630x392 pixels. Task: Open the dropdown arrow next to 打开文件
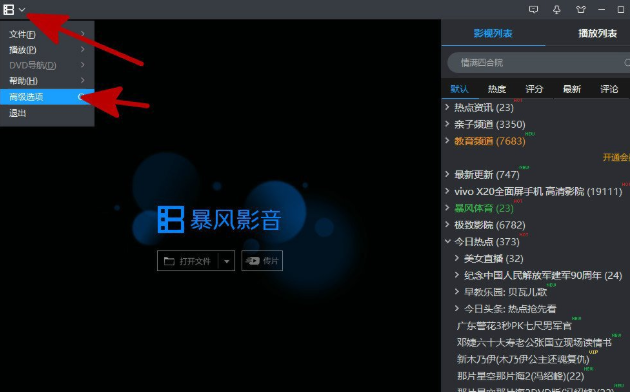point(227,261)
